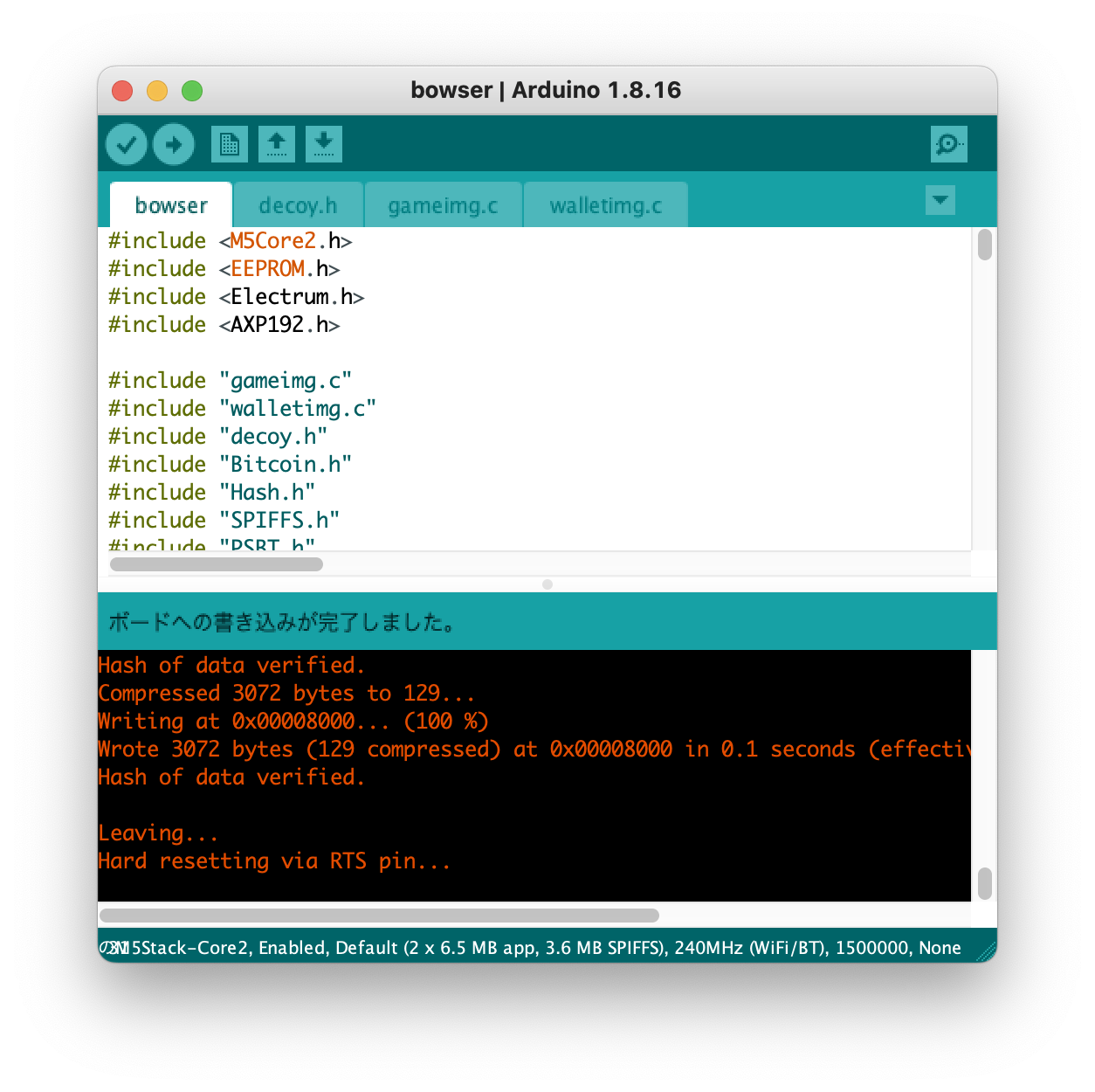Screen dimensions: 1095x1092
Task: Click the green zoom window button
Action: tap(192, 91)
